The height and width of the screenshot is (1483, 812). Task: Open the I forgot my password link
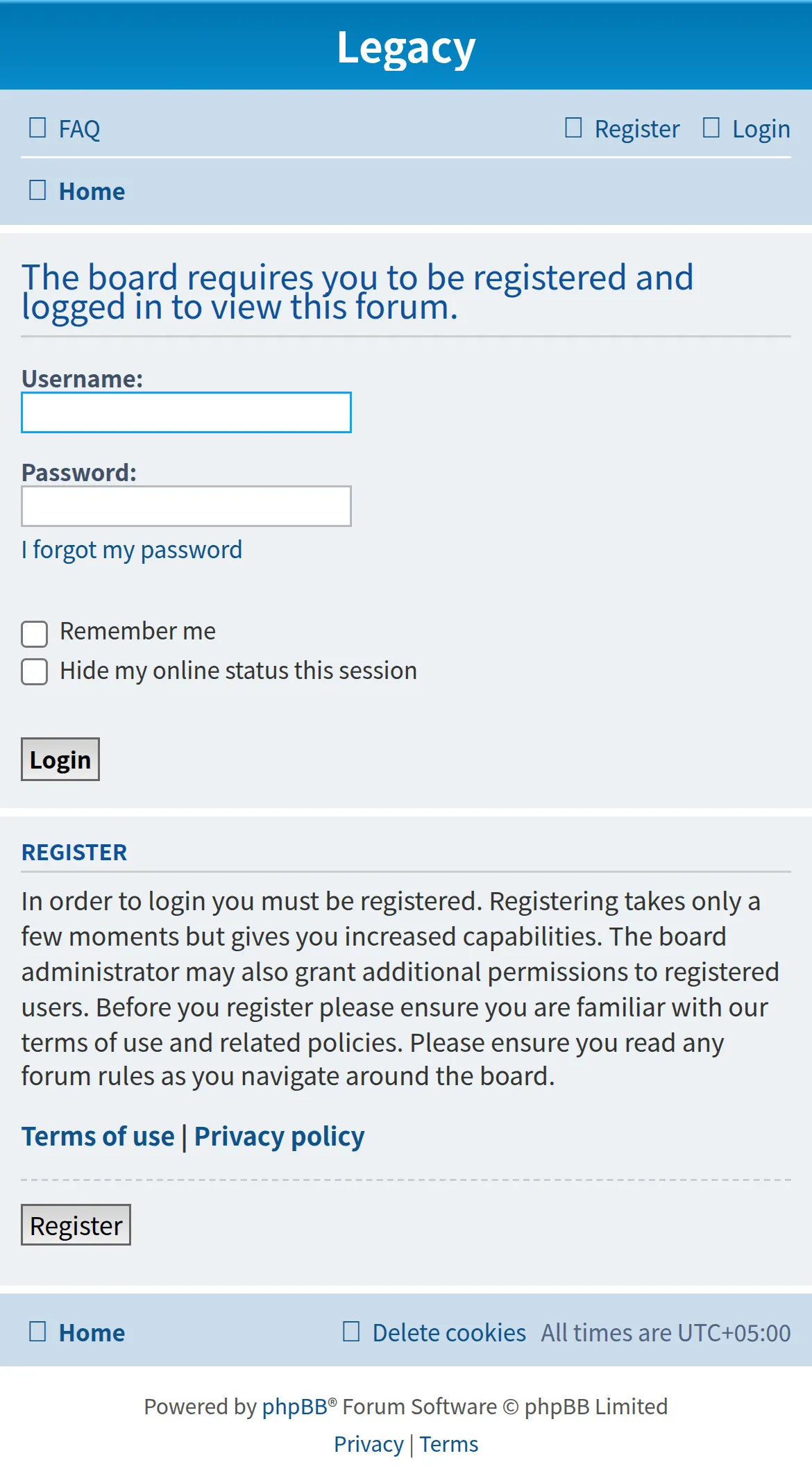click(132, 550)
